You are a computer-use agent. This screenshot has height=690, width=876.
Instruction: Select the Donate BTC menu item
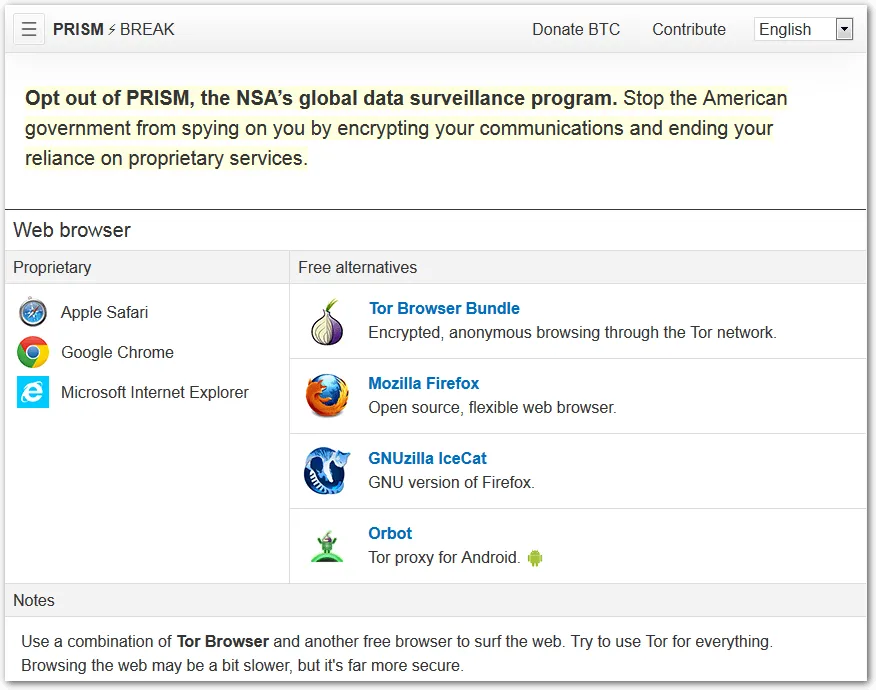[576, 29]
